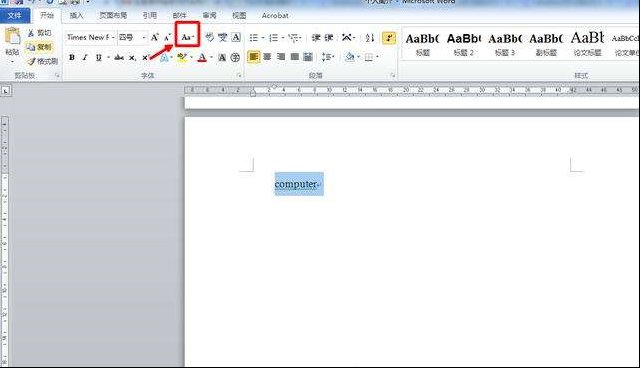Expand the Font dialog launcher
Screen dimensions: 640x368
(x=239, y=75)
